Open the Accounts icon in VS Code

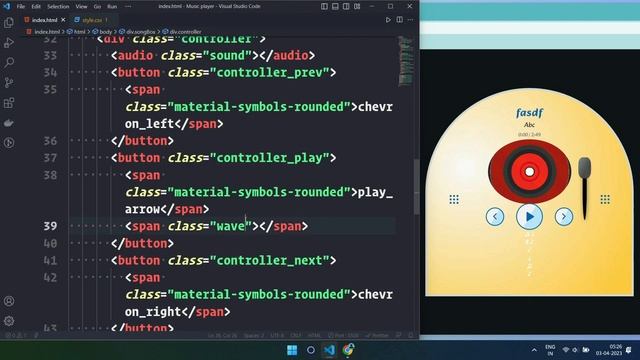tap(9, 301)
